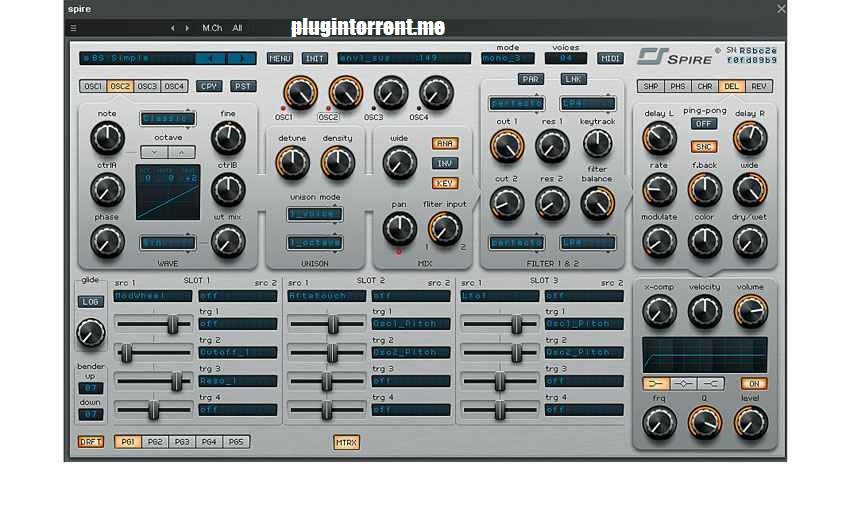
Task: Select the high-shelf EQ shape icon
Action: [x=711, y=384]
